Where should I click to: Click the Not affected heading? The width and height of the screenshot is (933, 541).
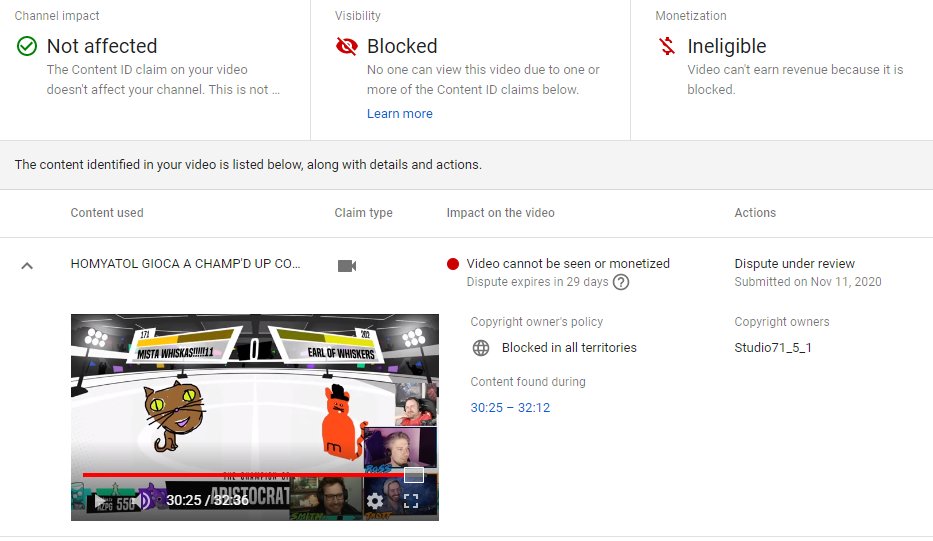point(102,46)
